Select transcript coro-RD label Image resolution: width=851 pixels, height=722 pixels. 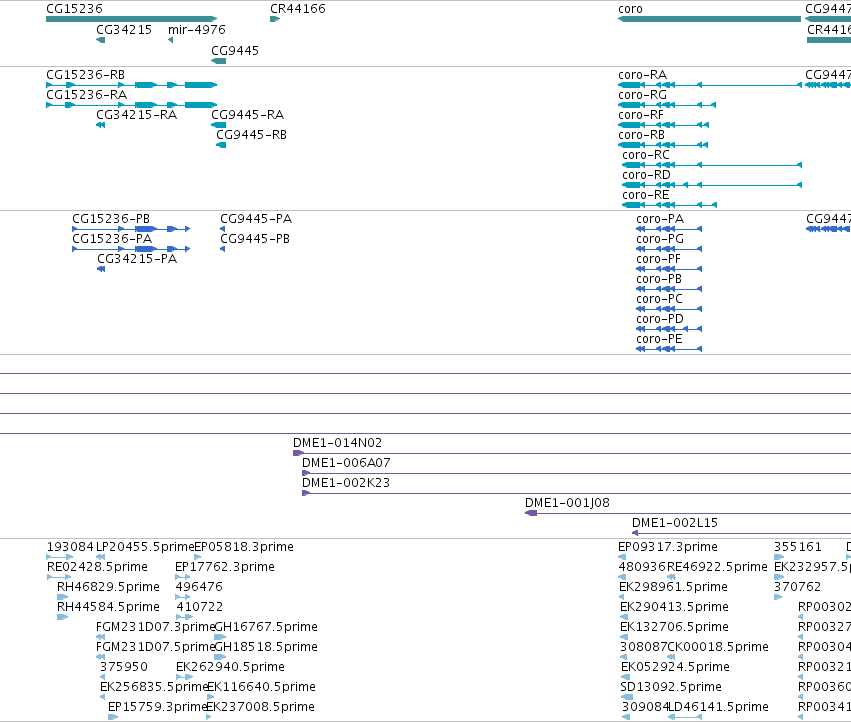(646, 175)
